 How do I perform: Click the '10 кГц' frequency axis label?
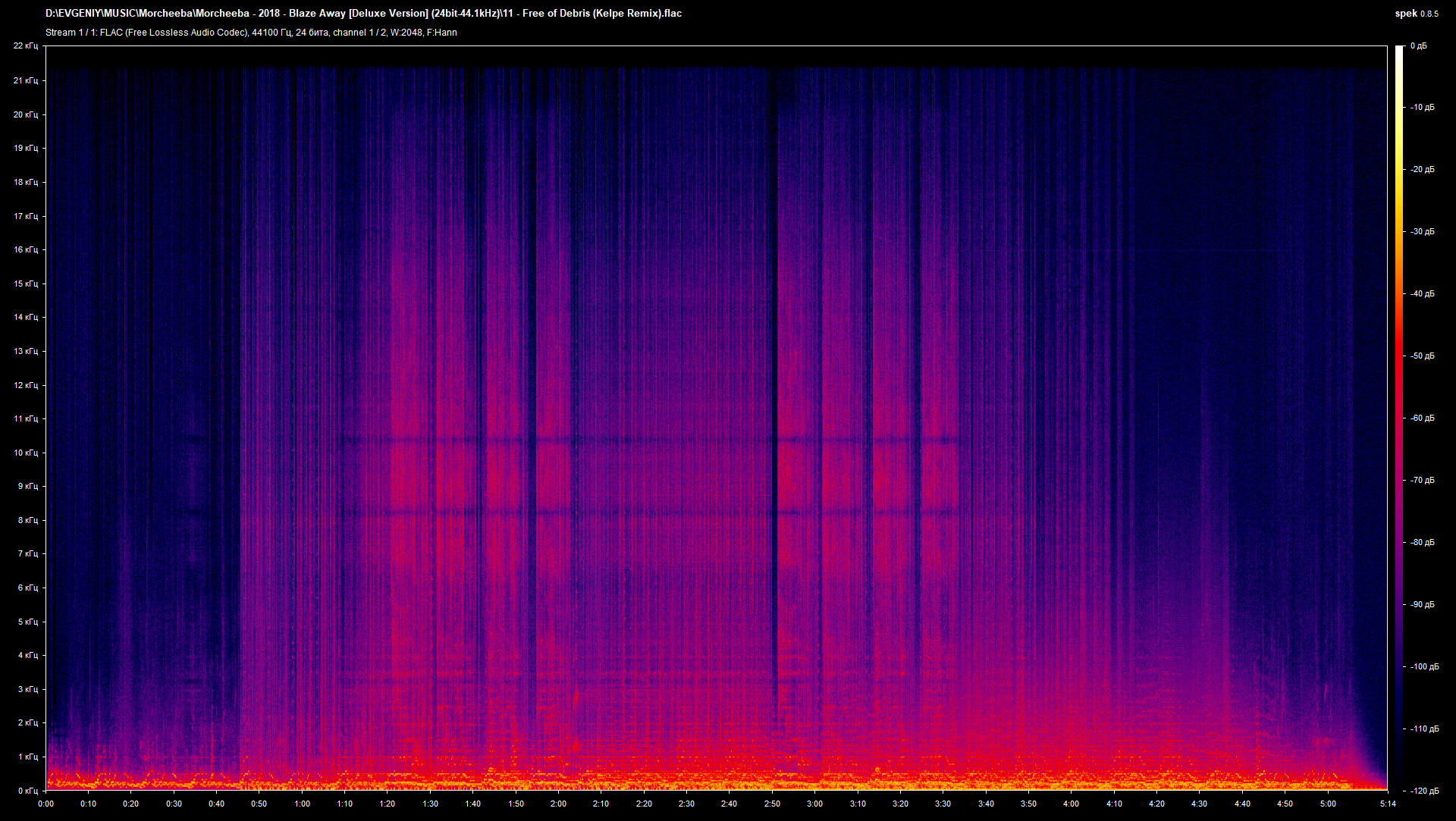(x=25, y=453)
